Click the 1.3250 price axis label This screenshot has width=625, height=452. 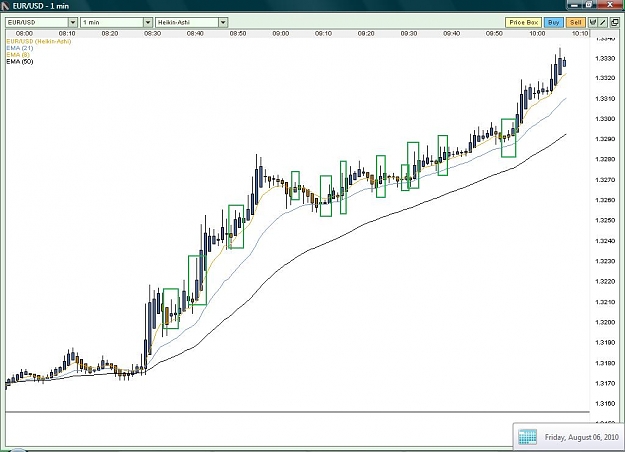click(x=605, y=220)
